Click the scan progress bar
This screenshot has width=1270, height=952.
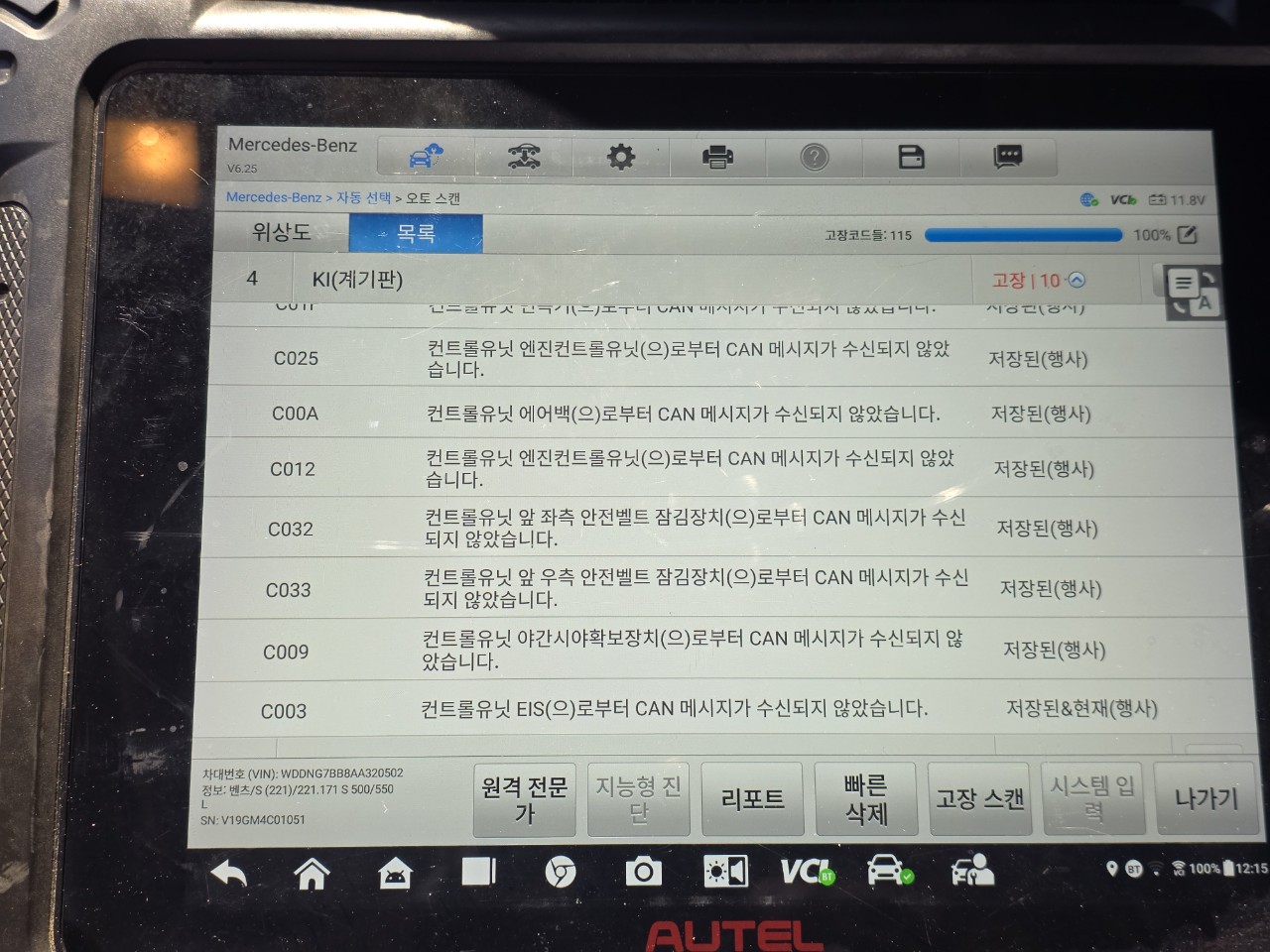[x=1023, y=235]
